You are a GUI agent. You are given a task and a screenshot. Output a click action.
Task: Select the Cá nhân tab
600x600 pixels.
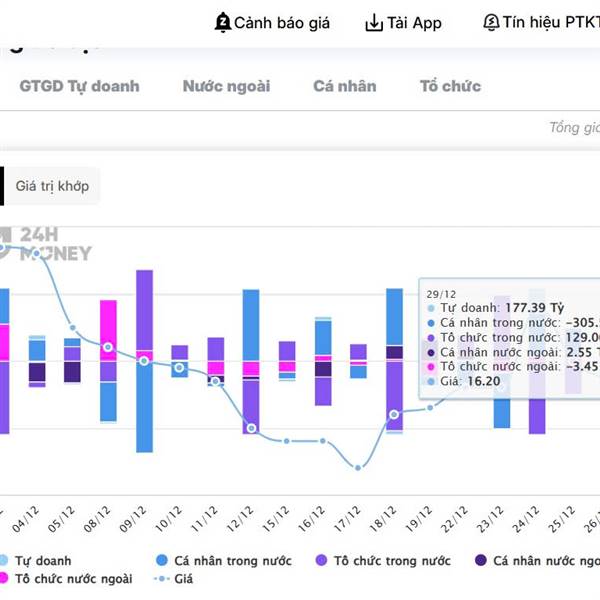coord(344,86)
